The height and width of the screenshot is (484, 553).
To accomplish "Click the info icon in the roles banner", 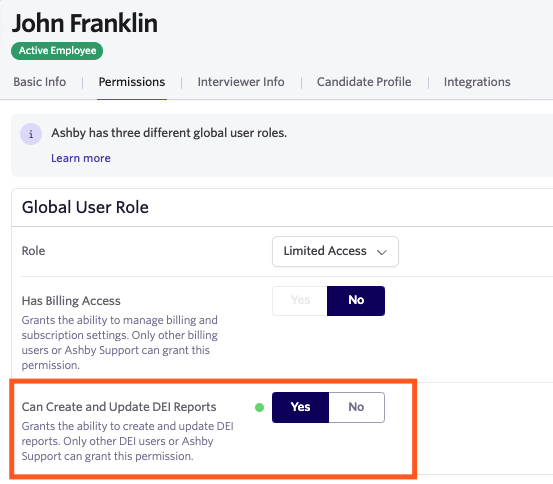I will coord(31,134).
